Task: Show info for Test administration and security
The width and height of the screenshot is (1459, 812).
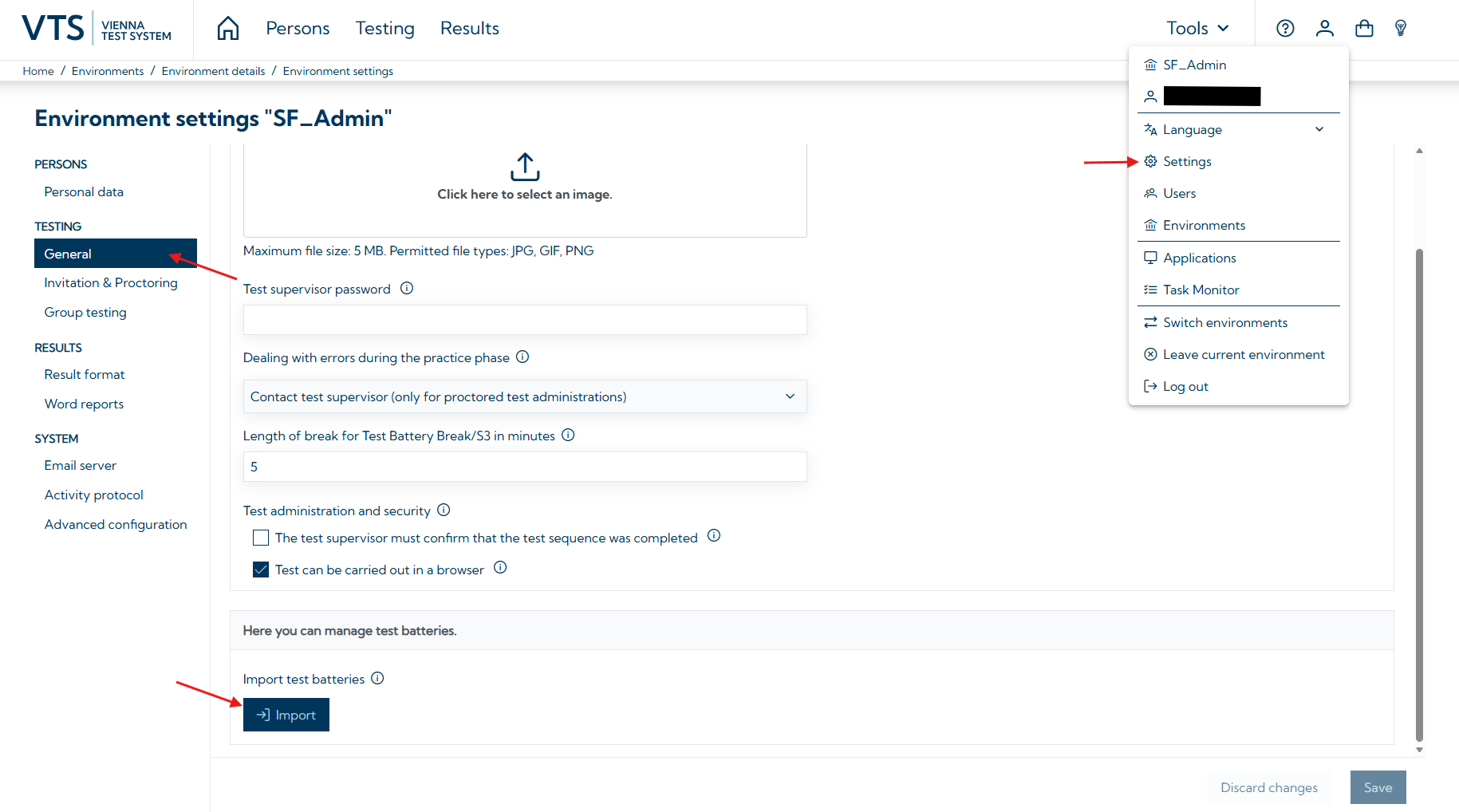Action: (444, 510)
